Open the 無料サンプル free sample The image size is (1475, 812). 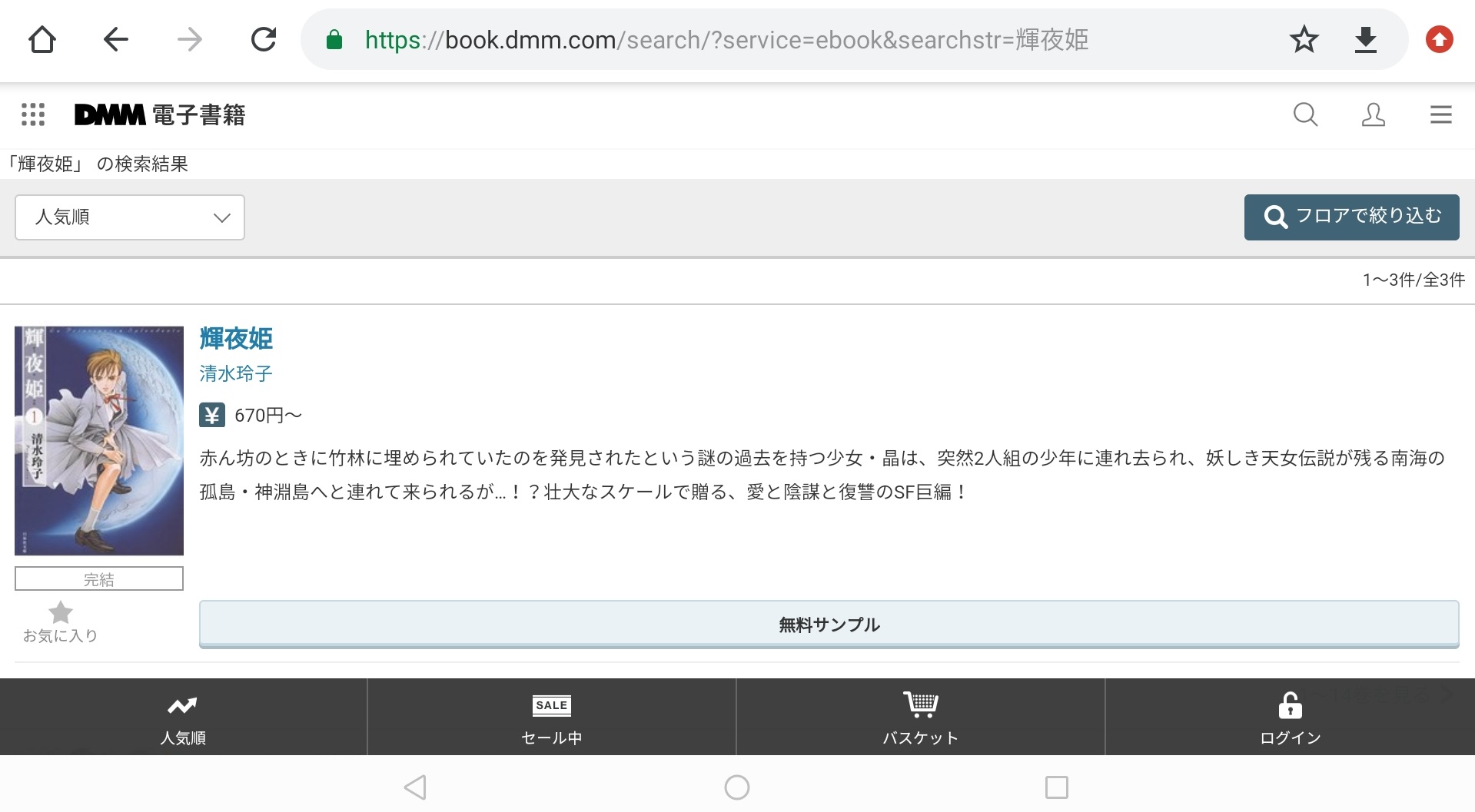coord(829,625)
